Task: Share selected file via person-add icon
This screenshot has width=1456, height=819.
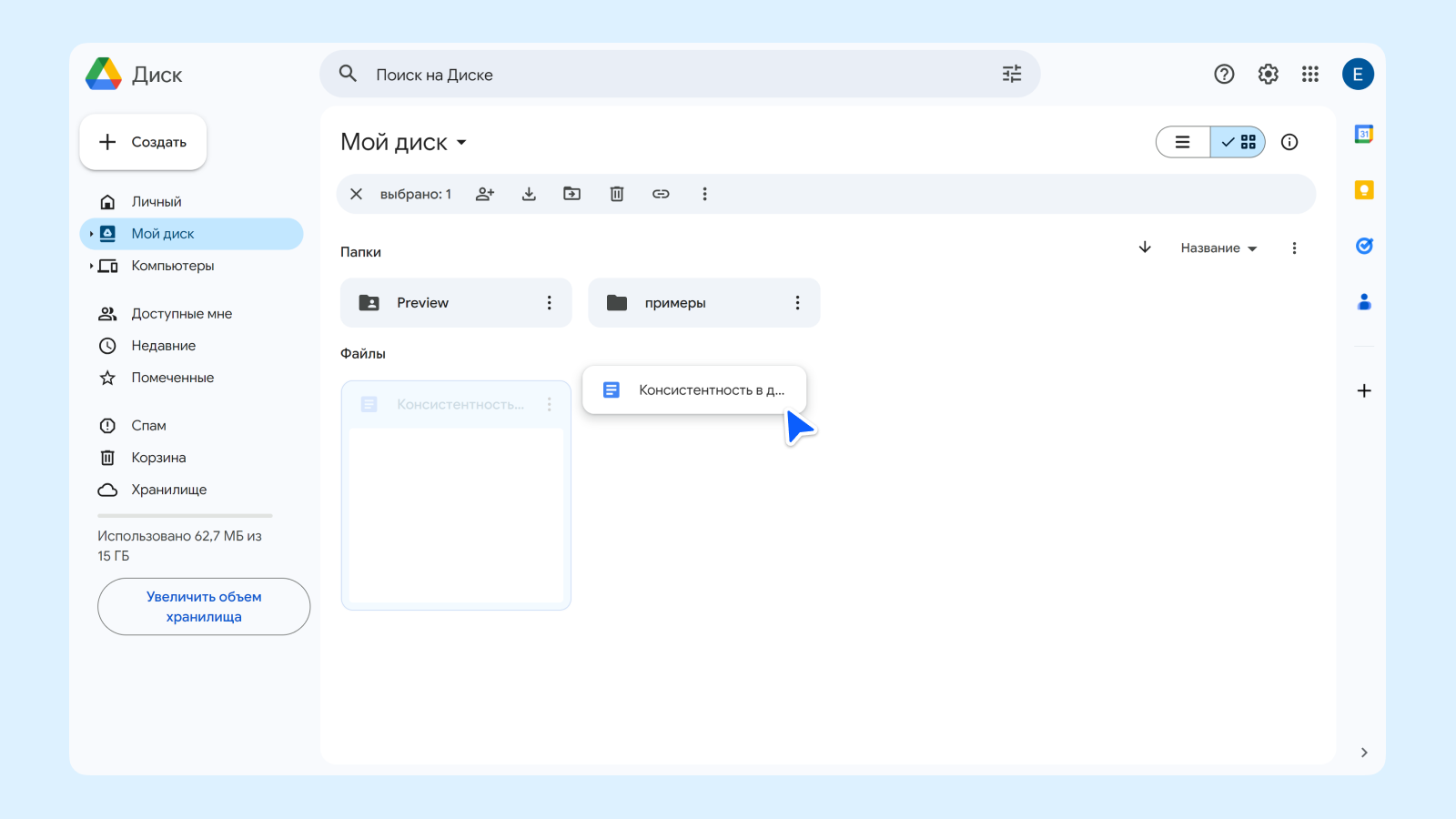Action: click(x=484, y=194)
